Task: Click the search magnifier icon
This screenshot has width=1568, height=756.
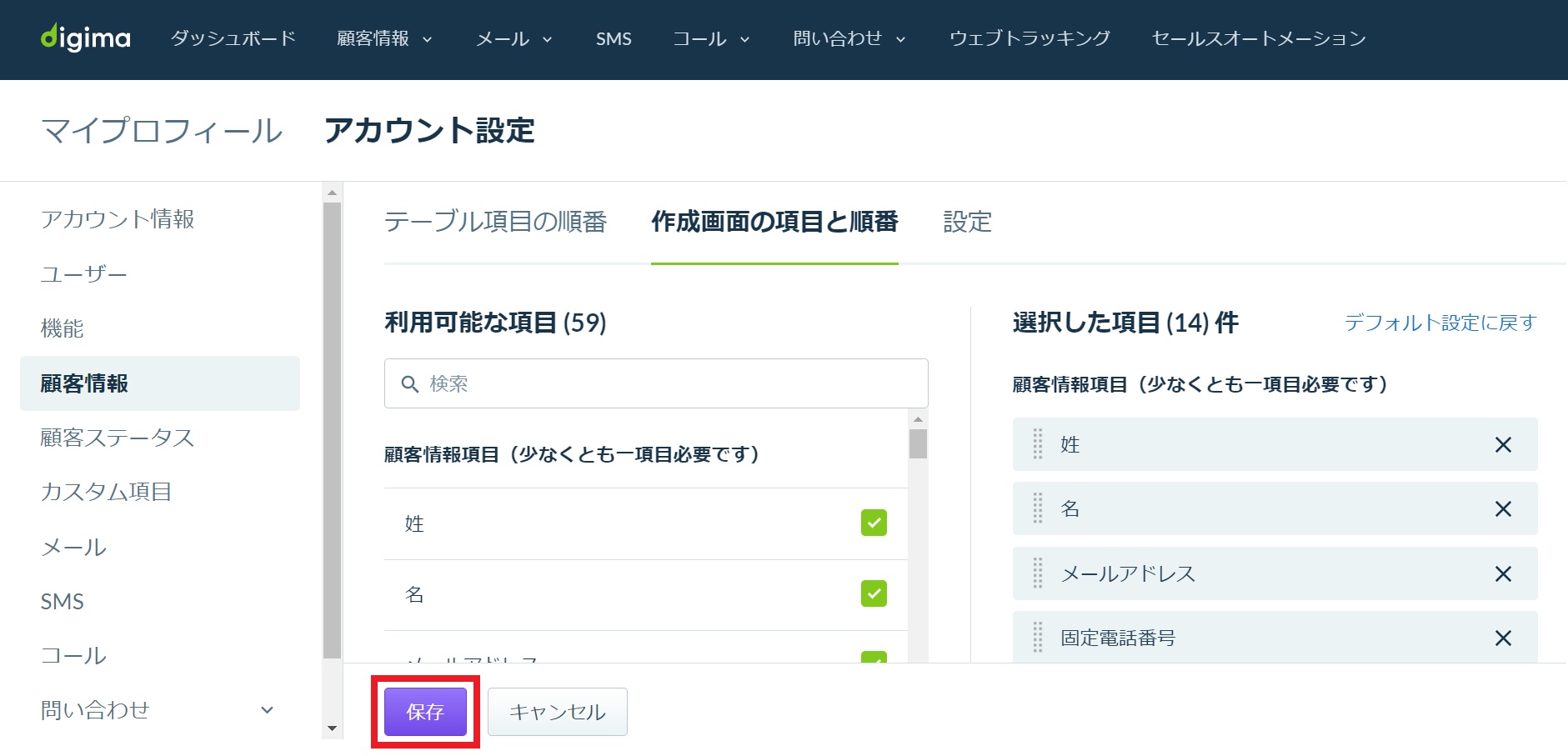Action: click(x=409, y=384)
